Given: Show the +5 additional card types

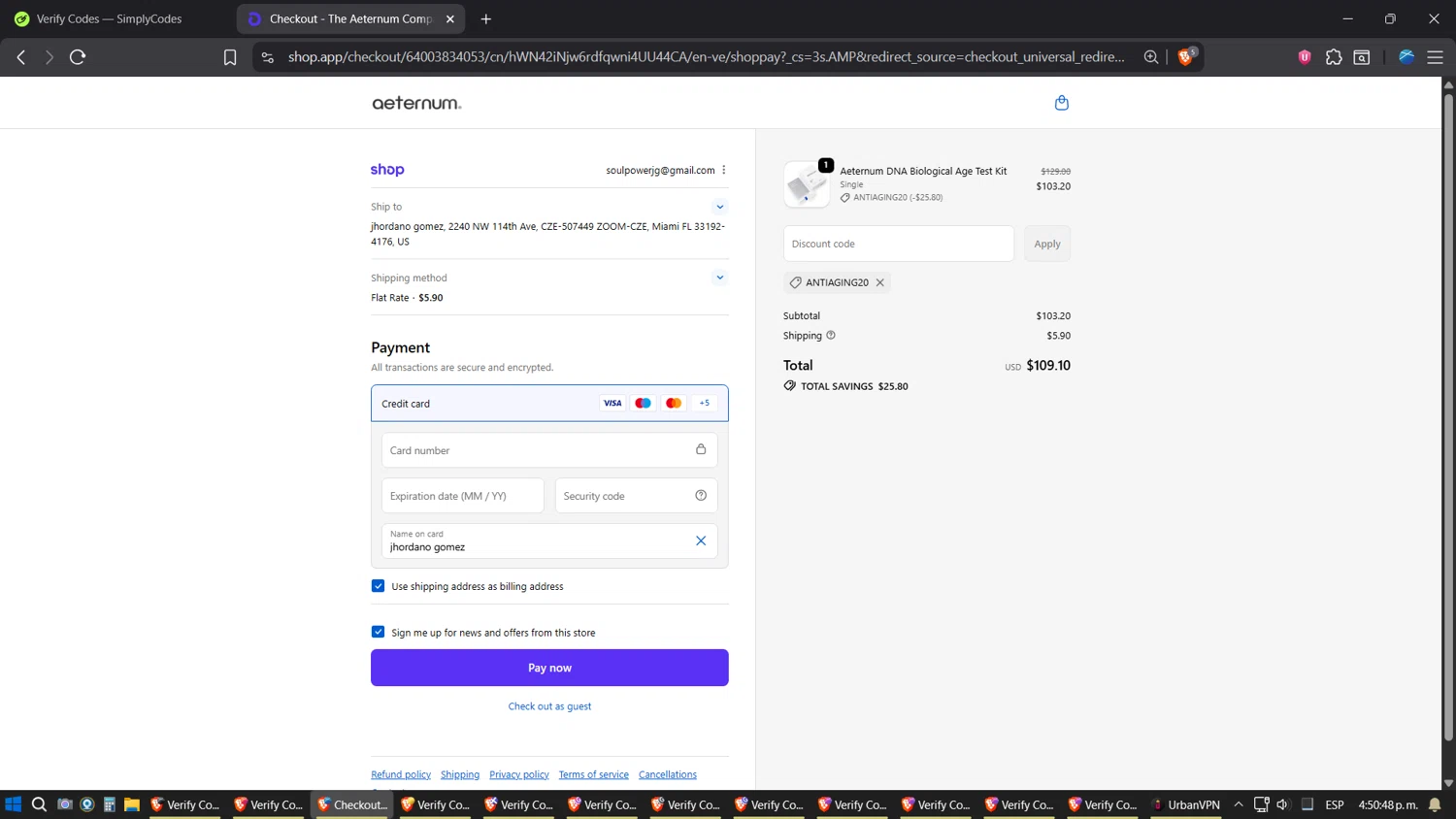Looking at the screenshot, I should (x=705, y=403).
